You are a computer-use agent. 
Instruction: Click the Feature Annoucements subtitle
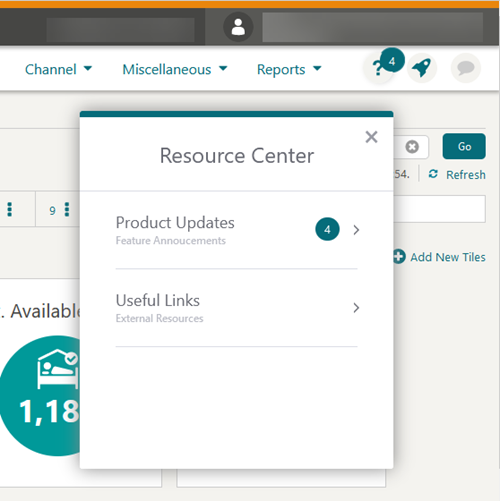pyautogui.click(x=171, y=241)
